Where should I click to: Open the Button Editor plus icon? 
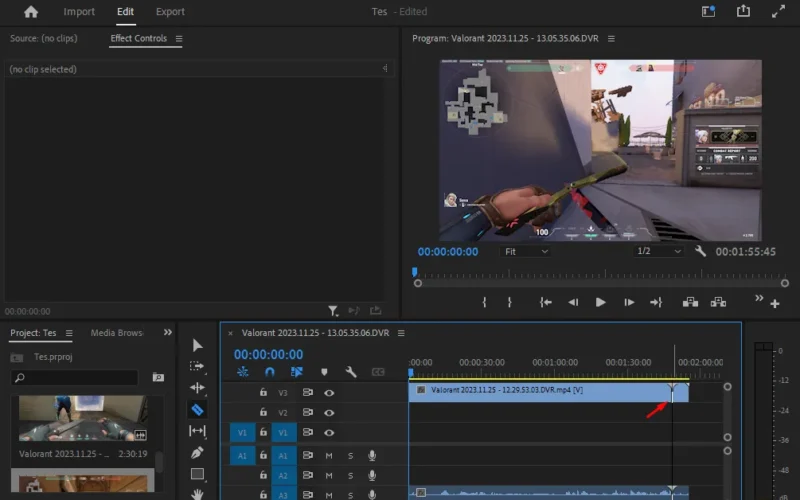[x=775, y=304]
